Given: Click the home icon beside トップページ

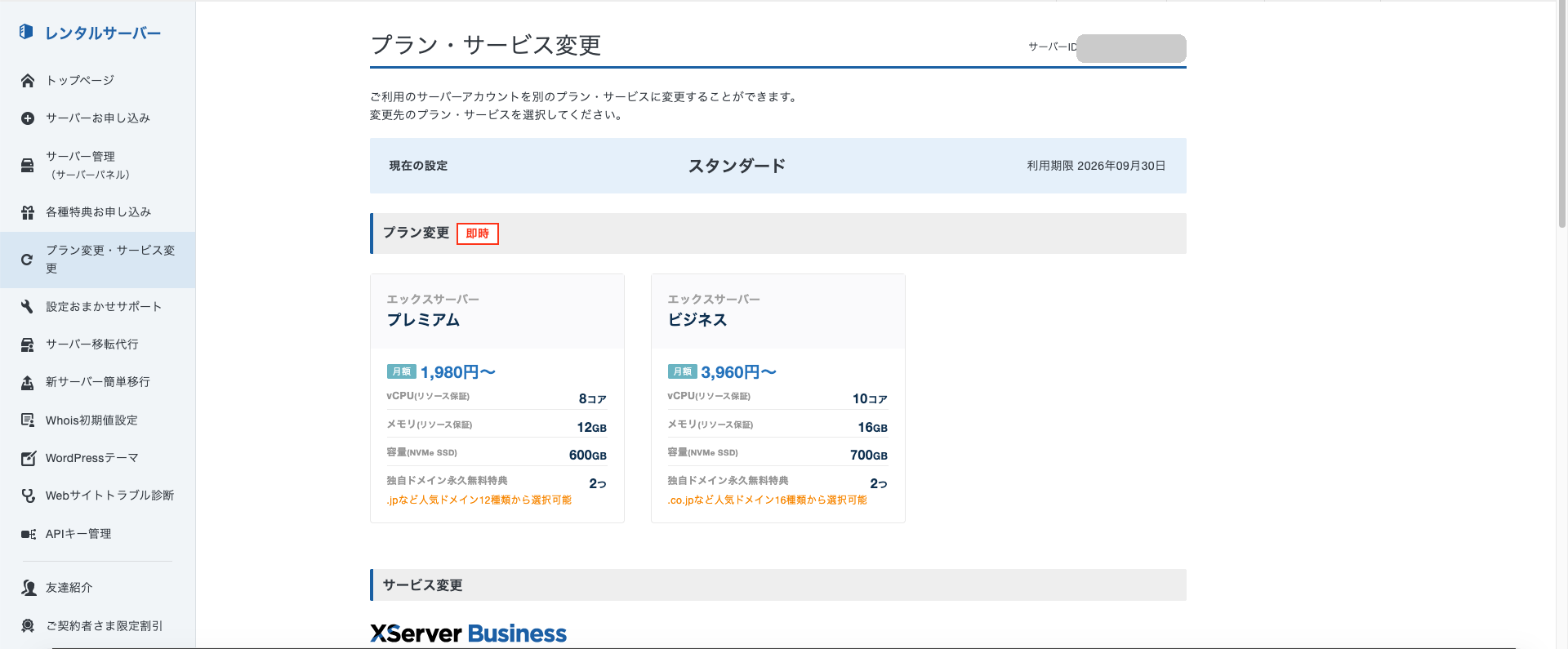Looking at the screenshot, I should click(x=28, y=80).
